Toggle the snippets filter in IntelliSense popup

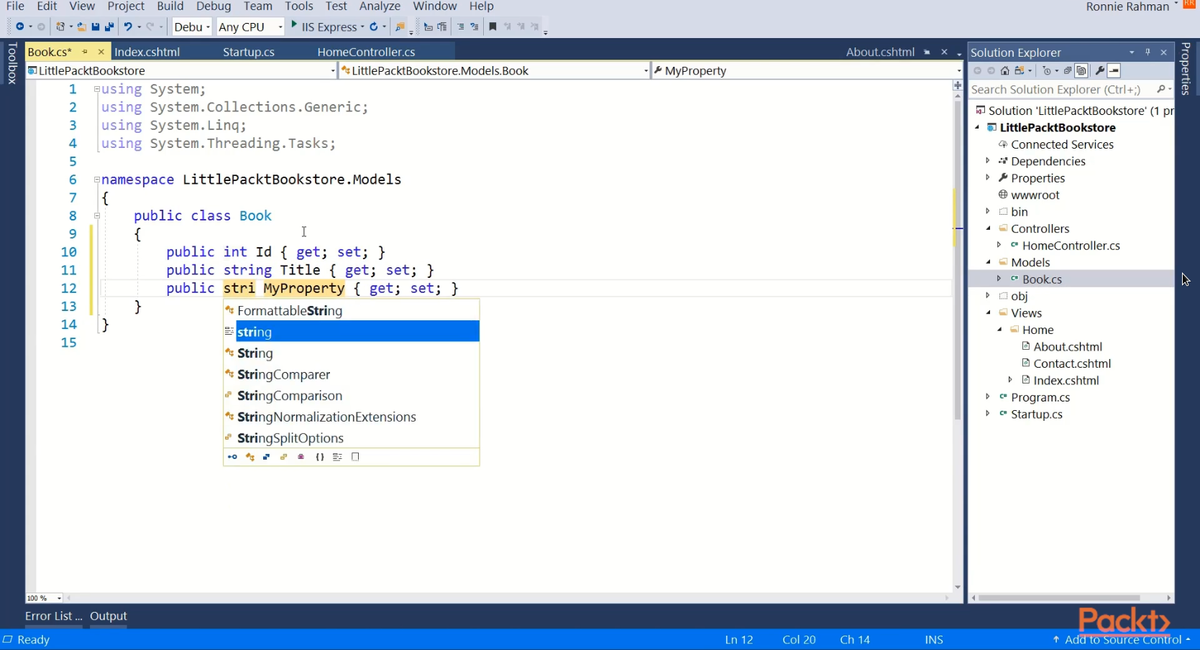355,457
